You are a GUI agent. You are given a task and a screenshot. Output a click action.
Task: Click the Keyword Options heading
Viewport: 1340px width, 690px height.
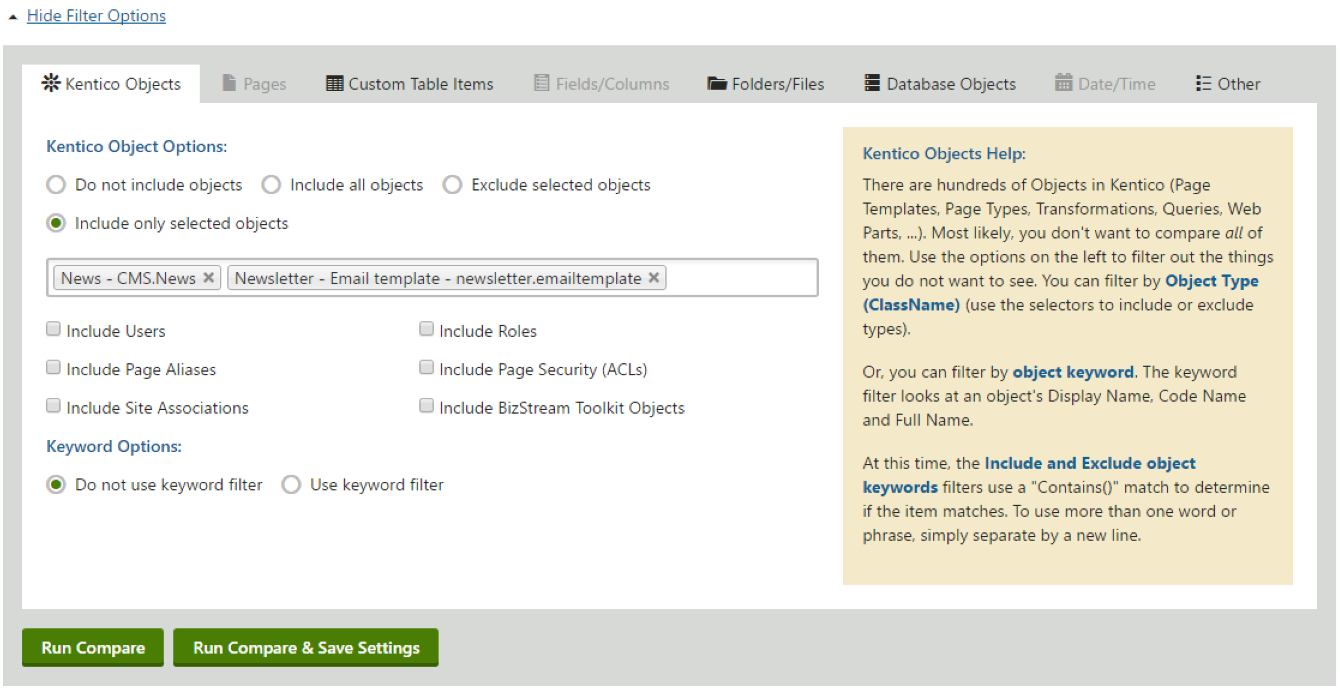point(114,446)
